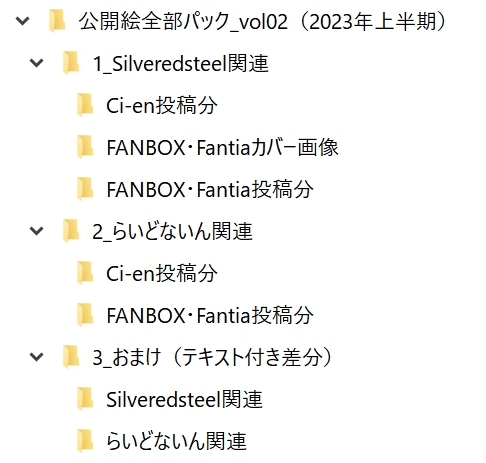
Task: Click folder icon beside FANBOX・Fantiaカバー画像
Action: (85, 147)
